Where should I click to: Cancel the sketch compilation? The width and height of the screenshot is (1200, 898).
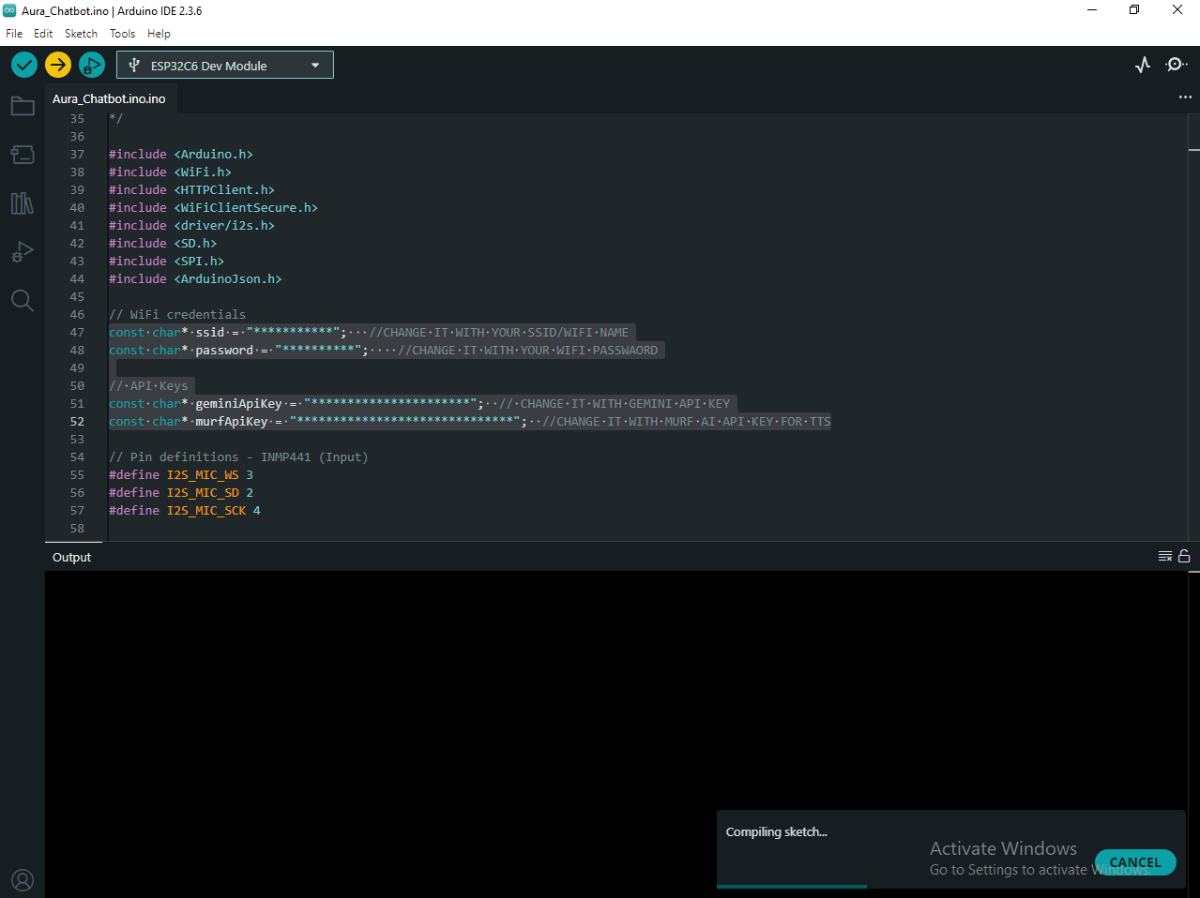pyautogui.click(x=1135, y=862)
